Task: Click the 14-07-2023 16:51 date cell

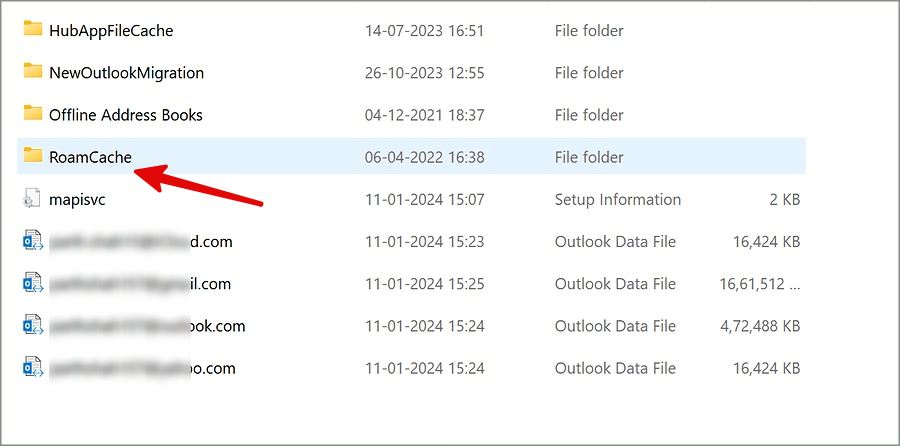Action: click(424, 31)
